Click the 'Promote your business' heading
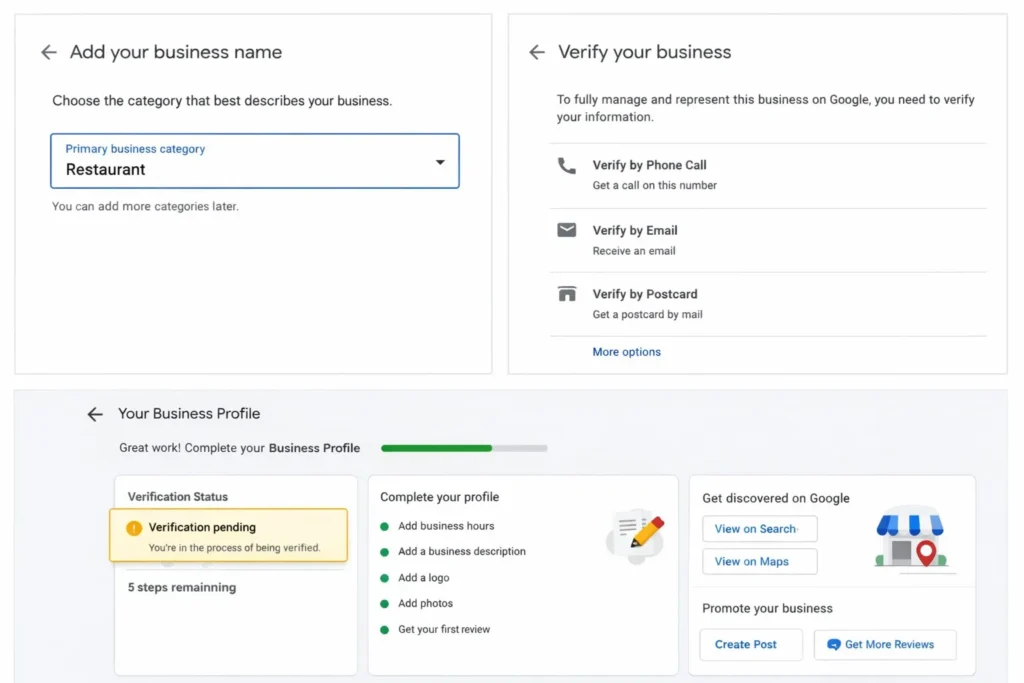1024x683 pixels. (x=767, y=609)
